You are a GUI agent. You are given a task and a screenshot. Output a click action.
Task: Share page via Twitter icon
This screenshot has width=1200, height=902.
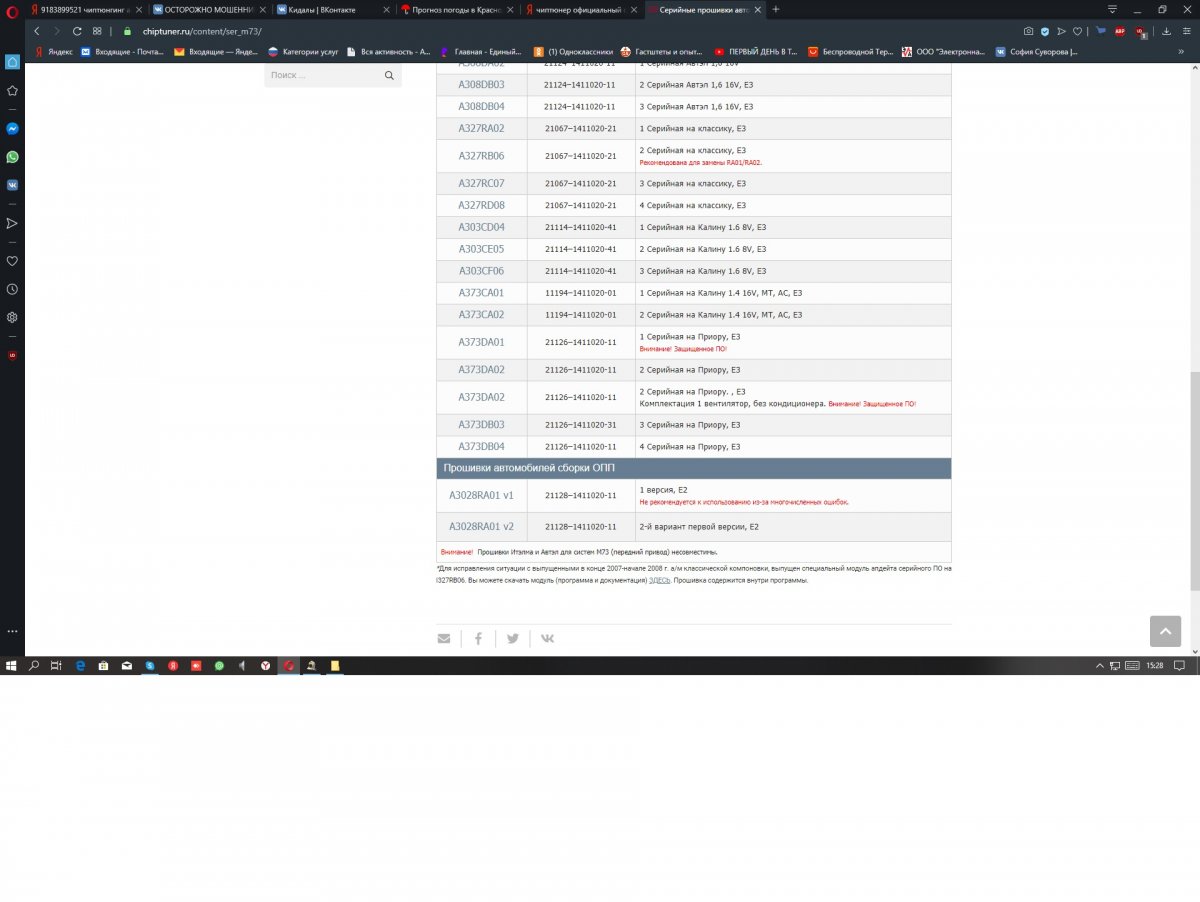click(x=512, y=638)
